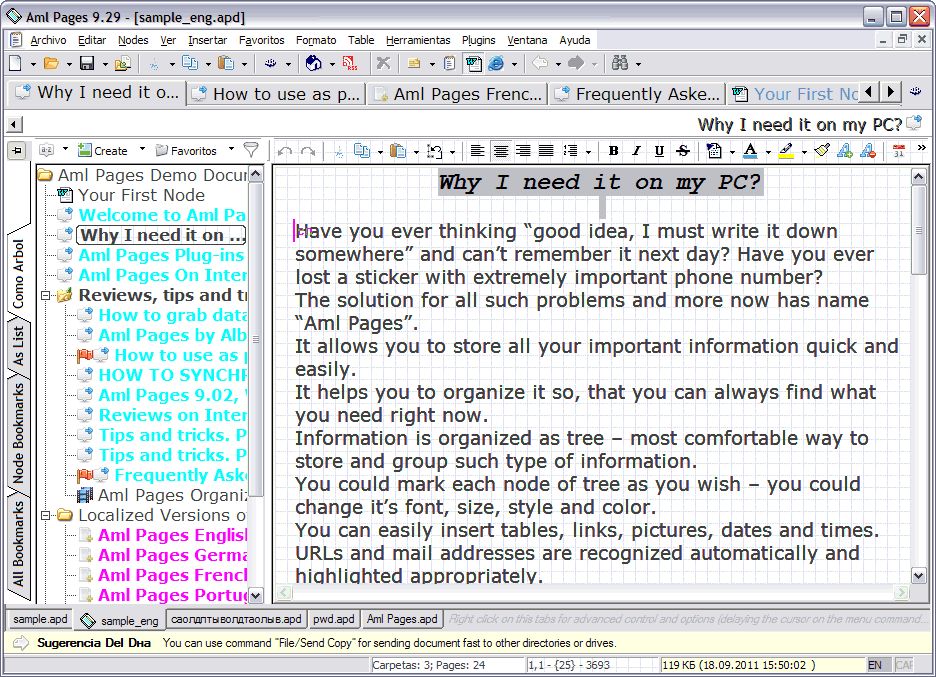Image resolution: width=936 pixels, height=677 pixels.
Task: Click the undo arrow in the editor toolbar
Action: (285, 151)
